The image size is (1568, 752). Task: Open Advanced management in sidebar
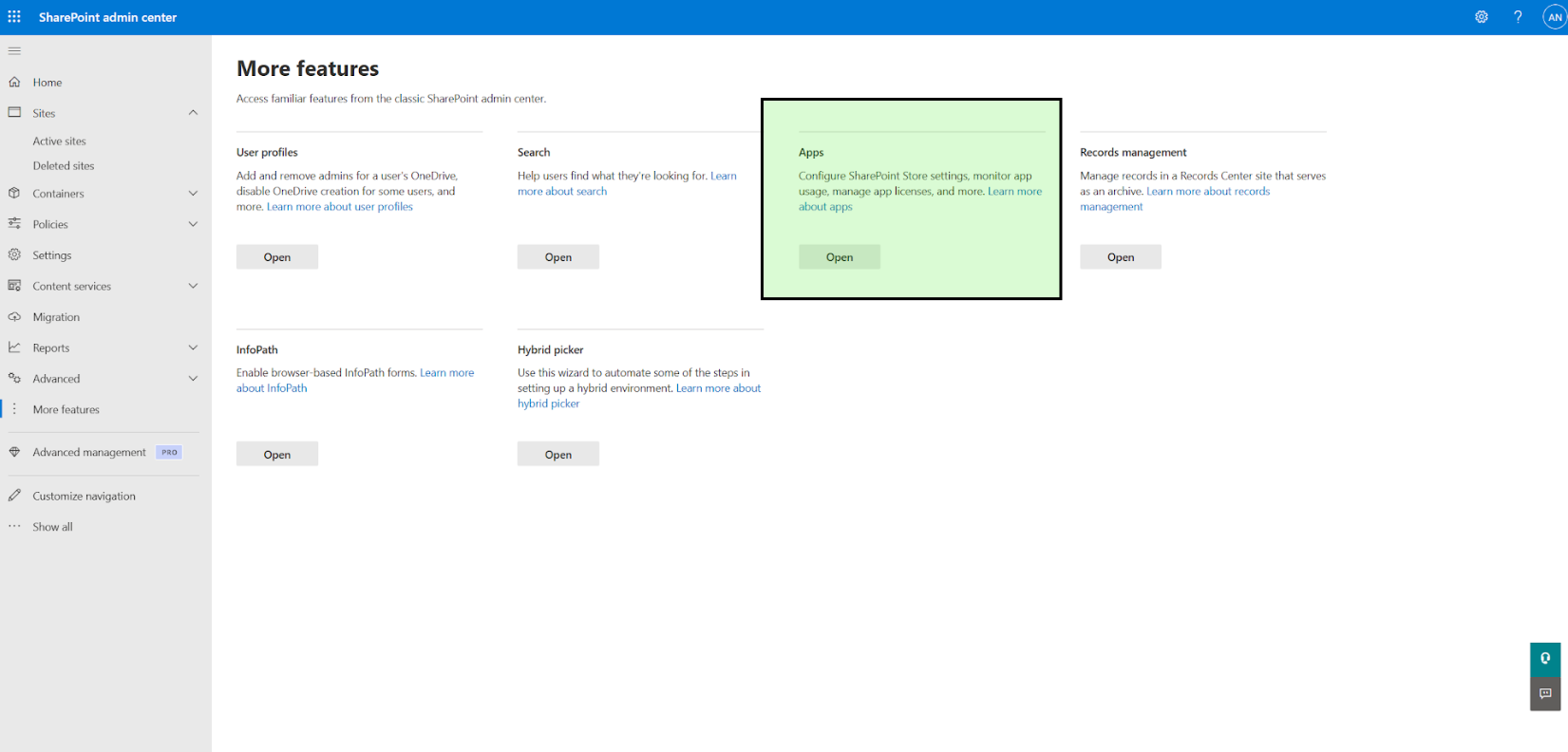(89, 452)
